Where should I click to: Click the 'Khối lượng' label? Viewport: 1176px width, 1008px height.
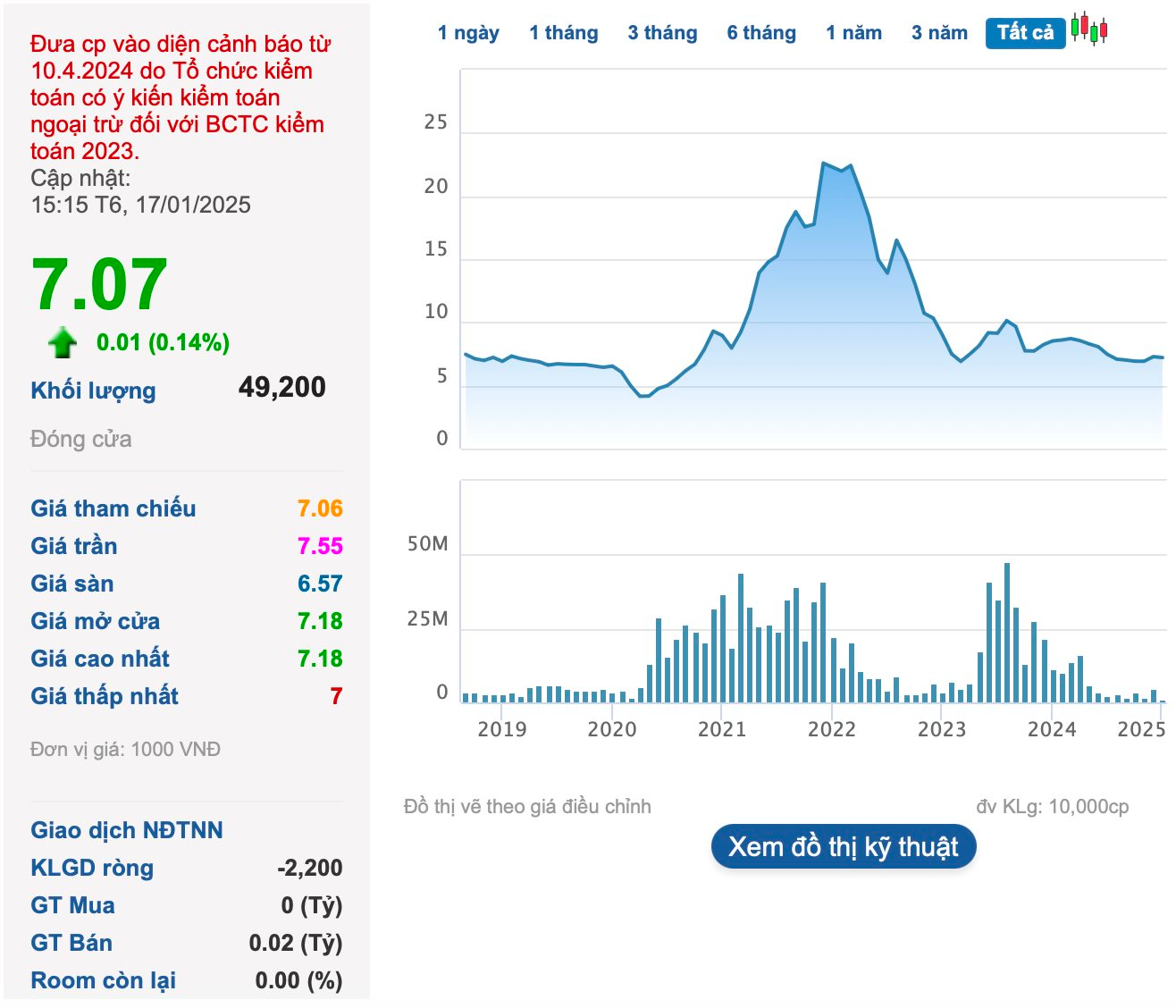(93, 391)
